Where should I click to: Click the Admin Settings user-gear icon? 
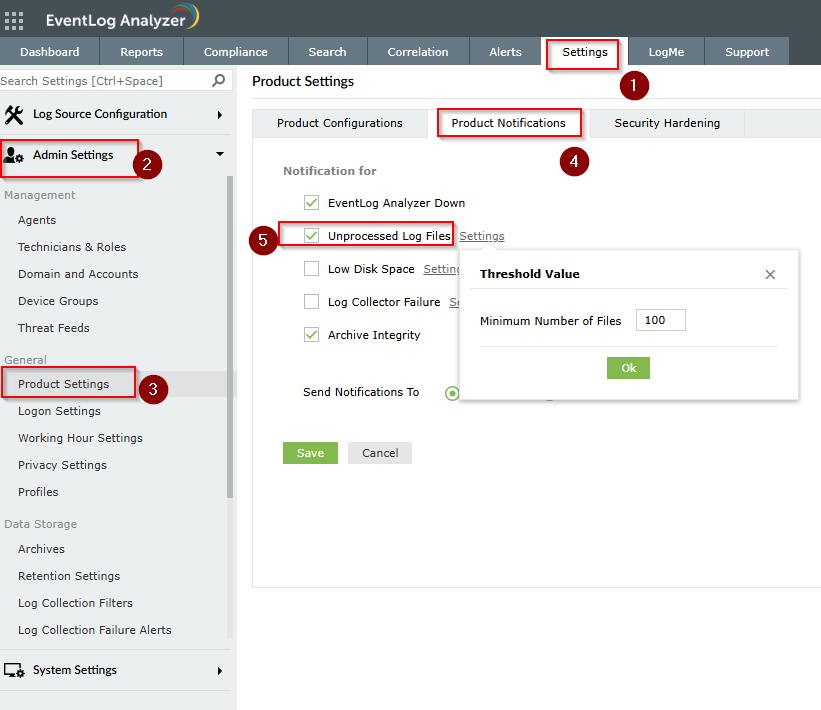14,155
